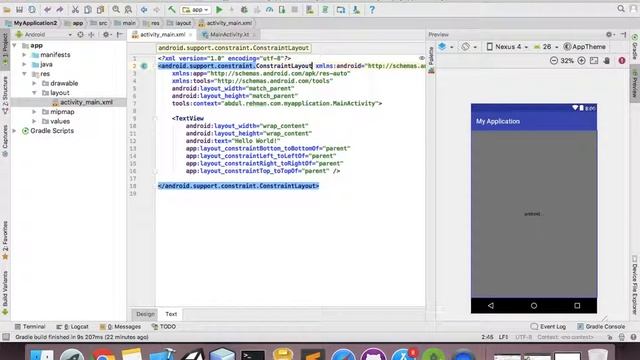Switch to the Text tab

[x=171, y=314]
